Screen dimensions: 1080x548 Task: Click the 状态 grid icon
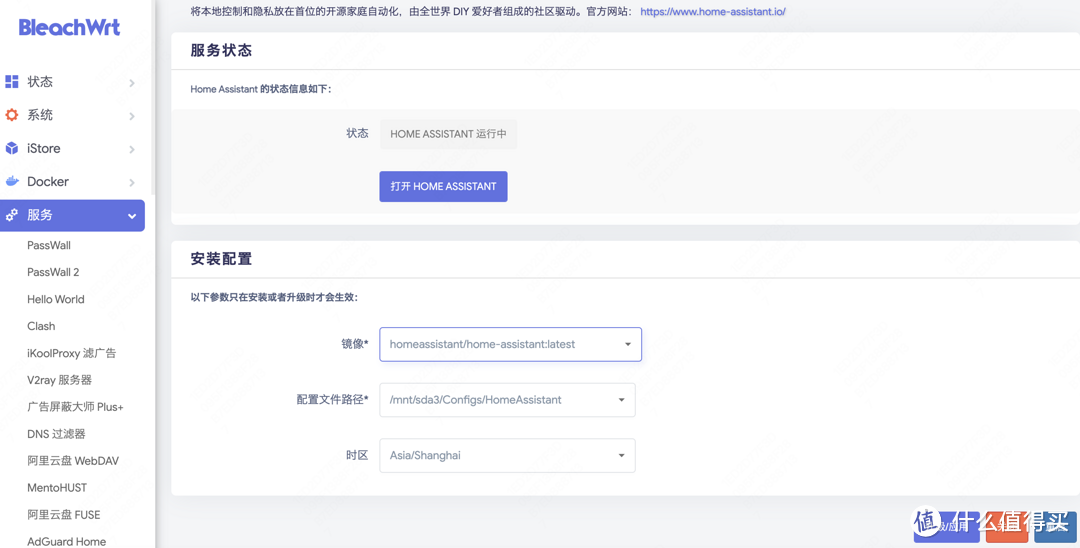[x=12, y=82]
